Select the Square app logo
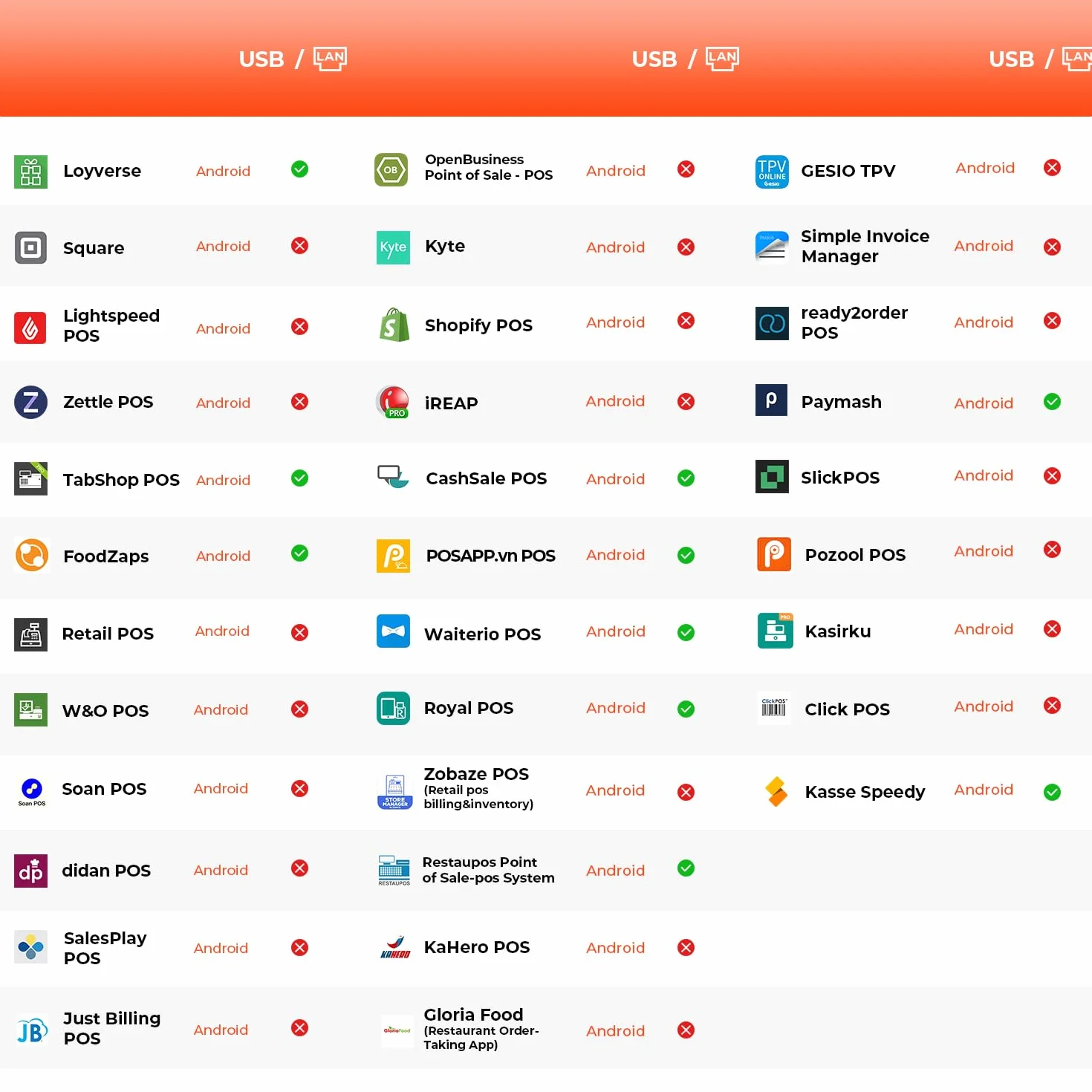 pyautogui.click(x=30, y=247)
